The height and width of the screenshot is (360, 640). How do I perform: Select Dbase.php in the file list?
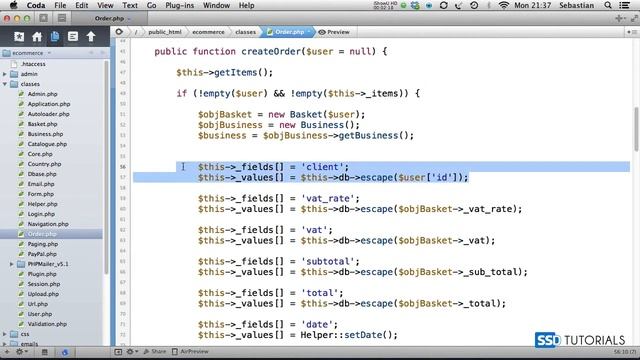coord(42,174)
